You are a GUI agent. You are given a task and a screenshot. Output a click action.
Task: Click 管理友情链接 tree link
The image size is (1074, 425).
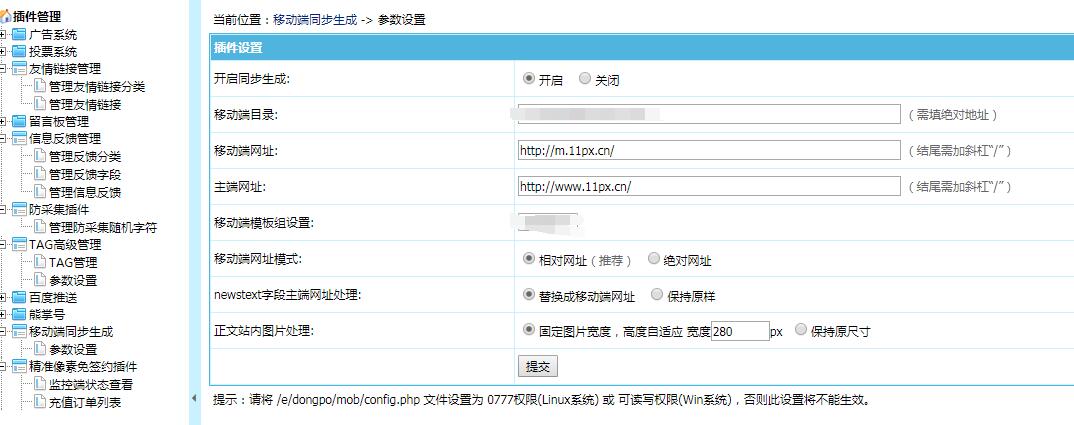pos(85,105)
